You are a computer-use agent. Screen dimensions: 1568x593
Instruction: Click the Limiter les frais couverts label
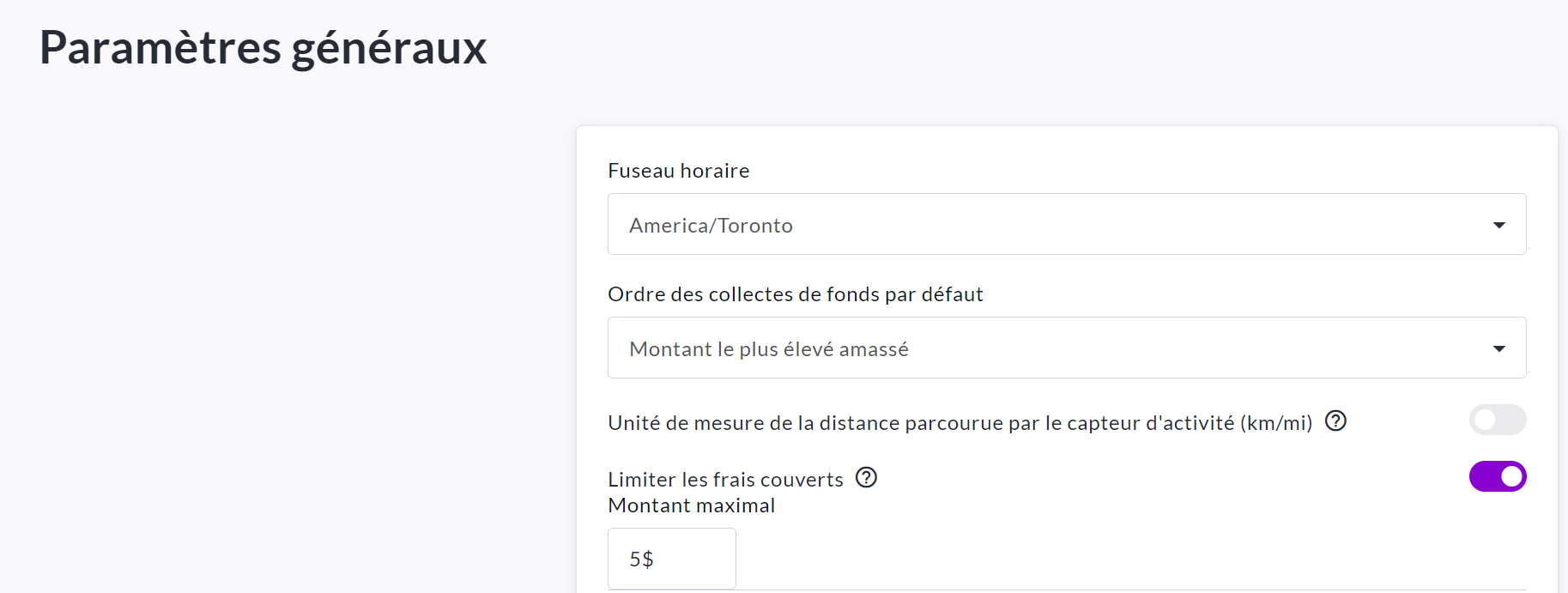tap(725, 480)
